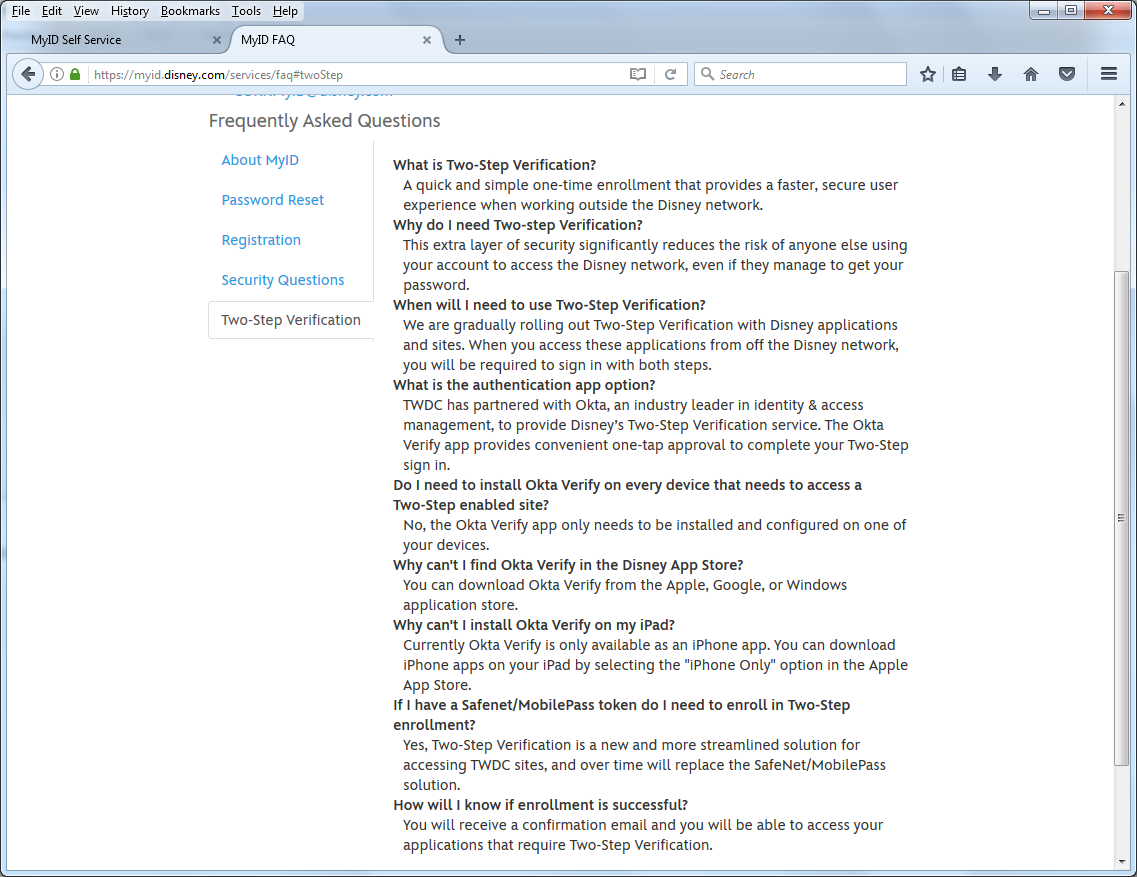The width and height of the screenshot is (1137, 877).
Task: Open the History menu
Action: [x=130, y=11]
